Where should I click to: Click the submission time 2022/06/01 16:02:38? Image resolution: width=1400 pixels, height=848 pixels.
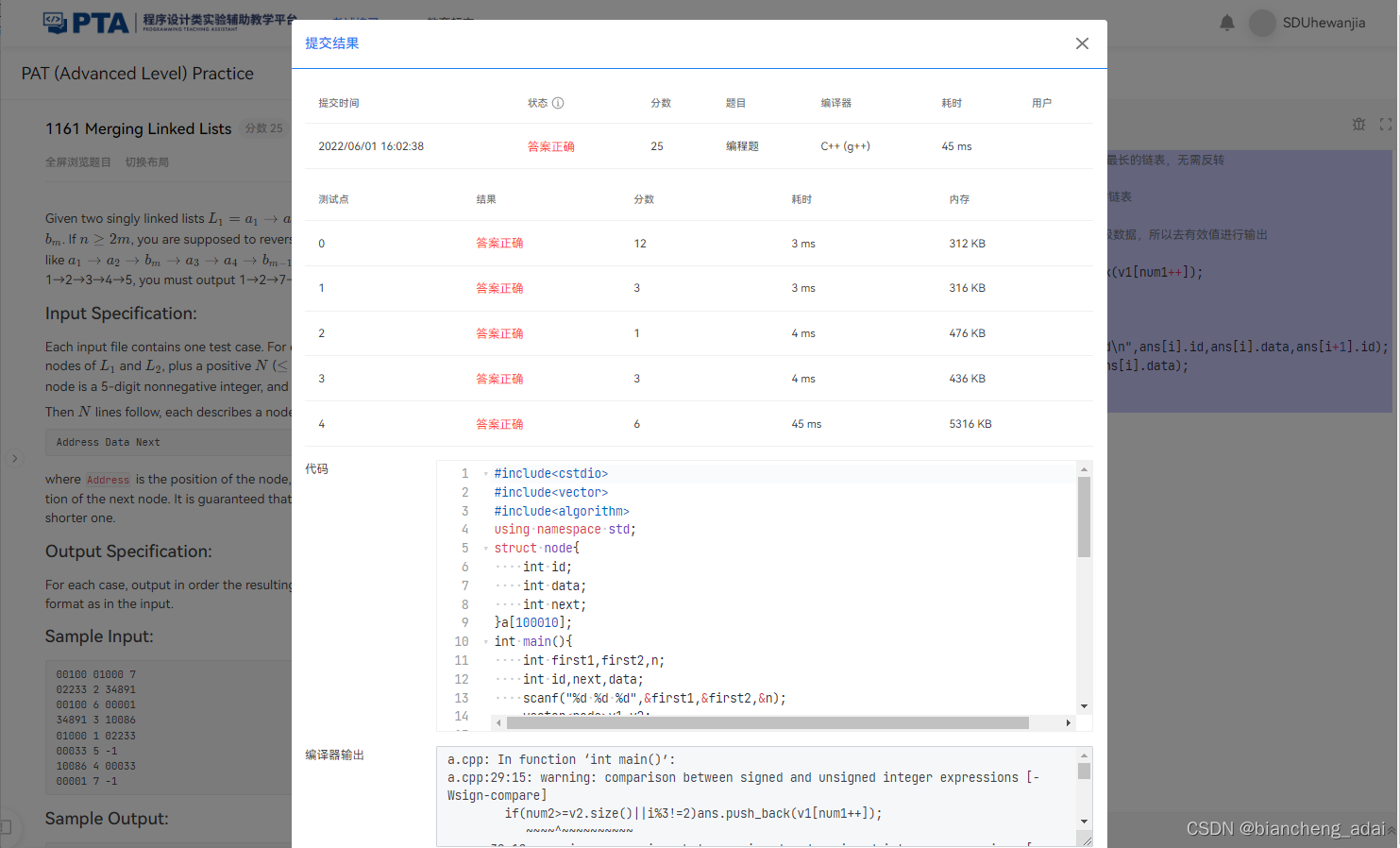pos(371,146)
